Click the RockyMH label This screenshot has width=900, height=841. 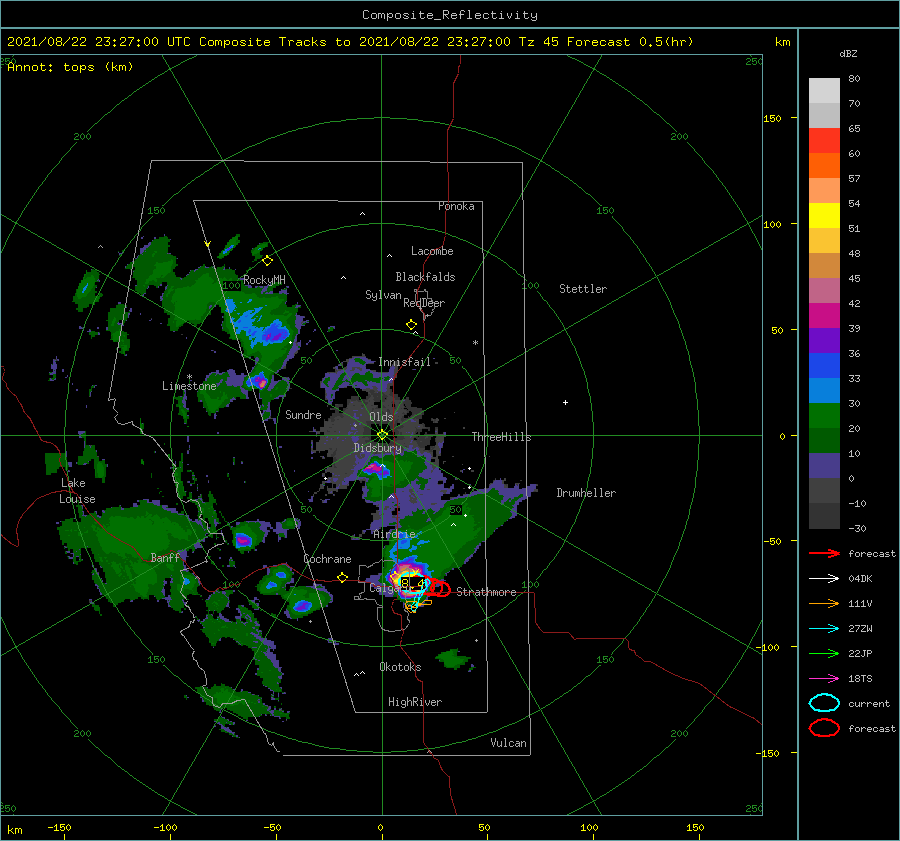[264, 280]
